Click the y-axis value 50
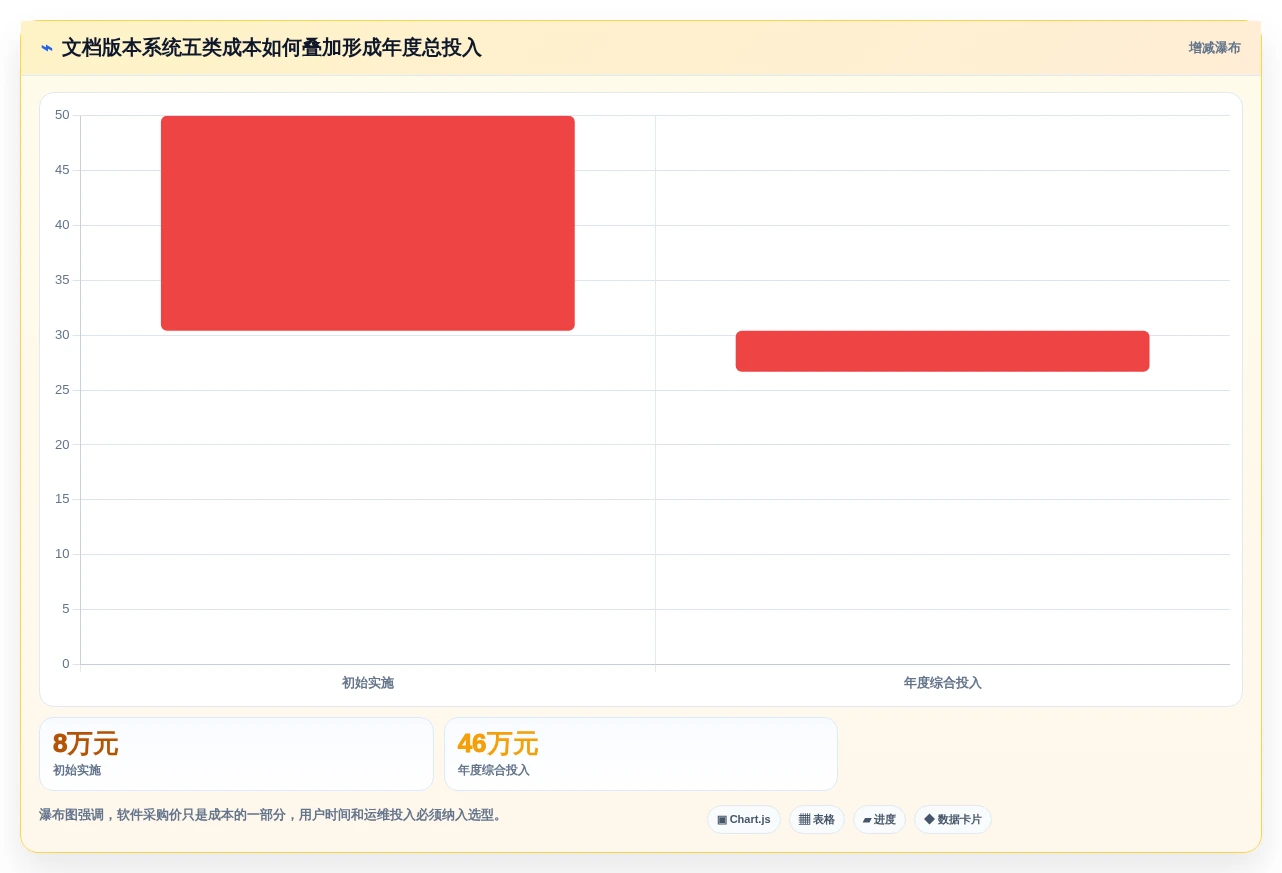The width and height of the screenshot is (1282, 873). click(x=62, y=115)
